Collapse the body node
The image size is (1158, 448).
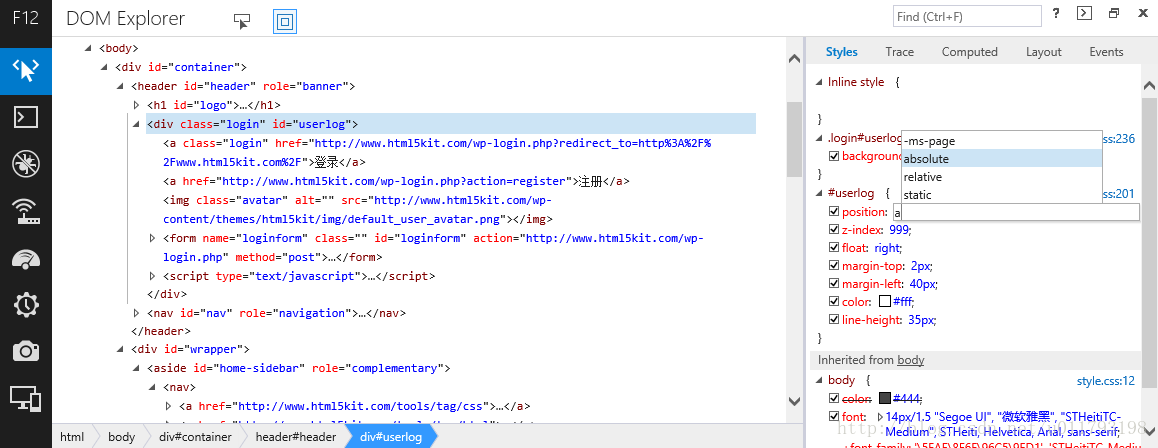89,49
